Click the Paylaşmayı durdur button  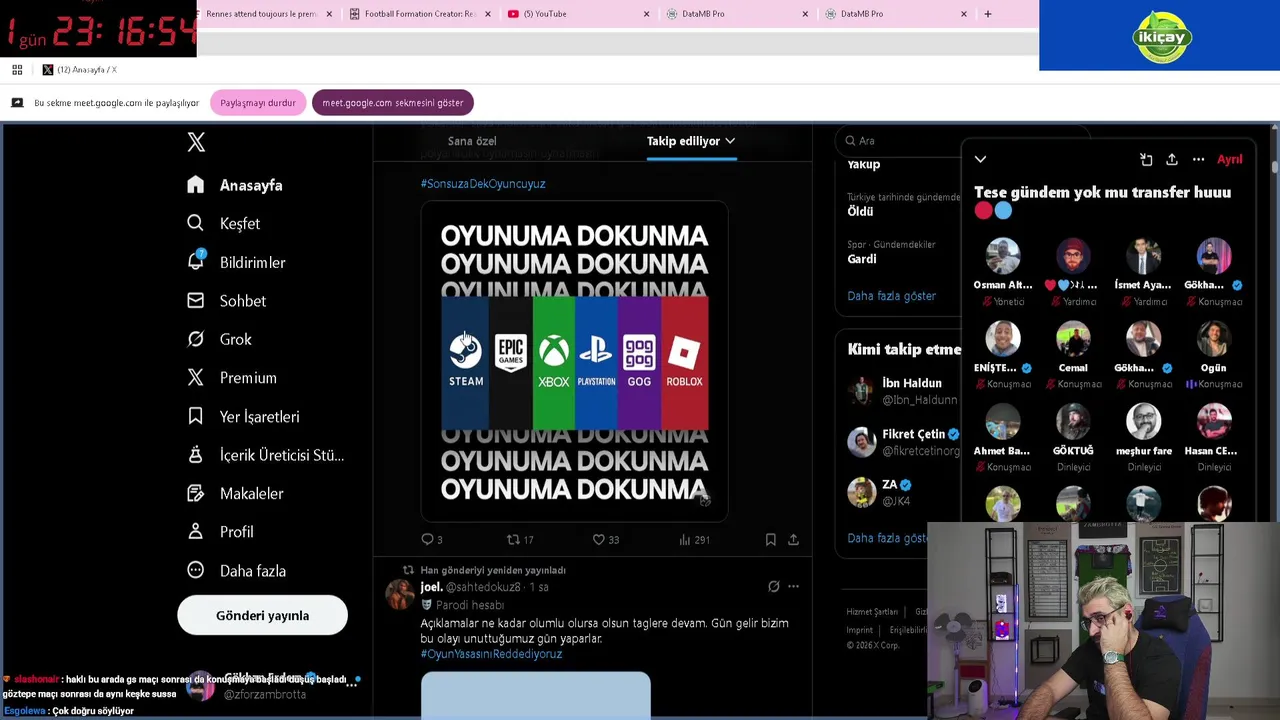point(258,103)
